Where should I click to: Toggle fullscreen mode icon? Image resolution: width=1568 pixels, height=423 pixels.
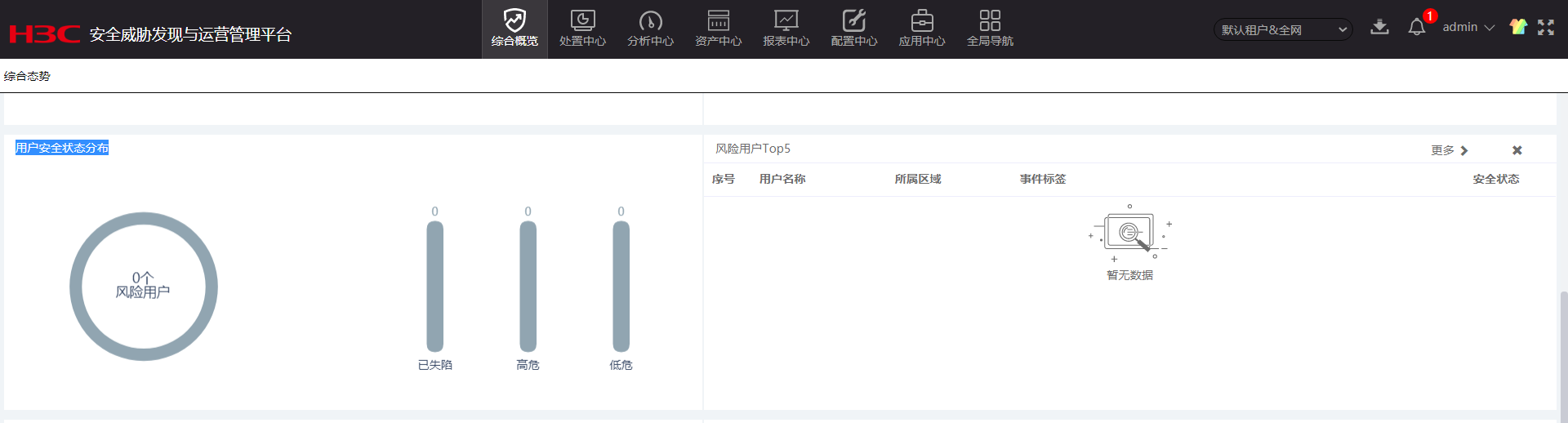pyautogui.click(x=1546, y=27)
